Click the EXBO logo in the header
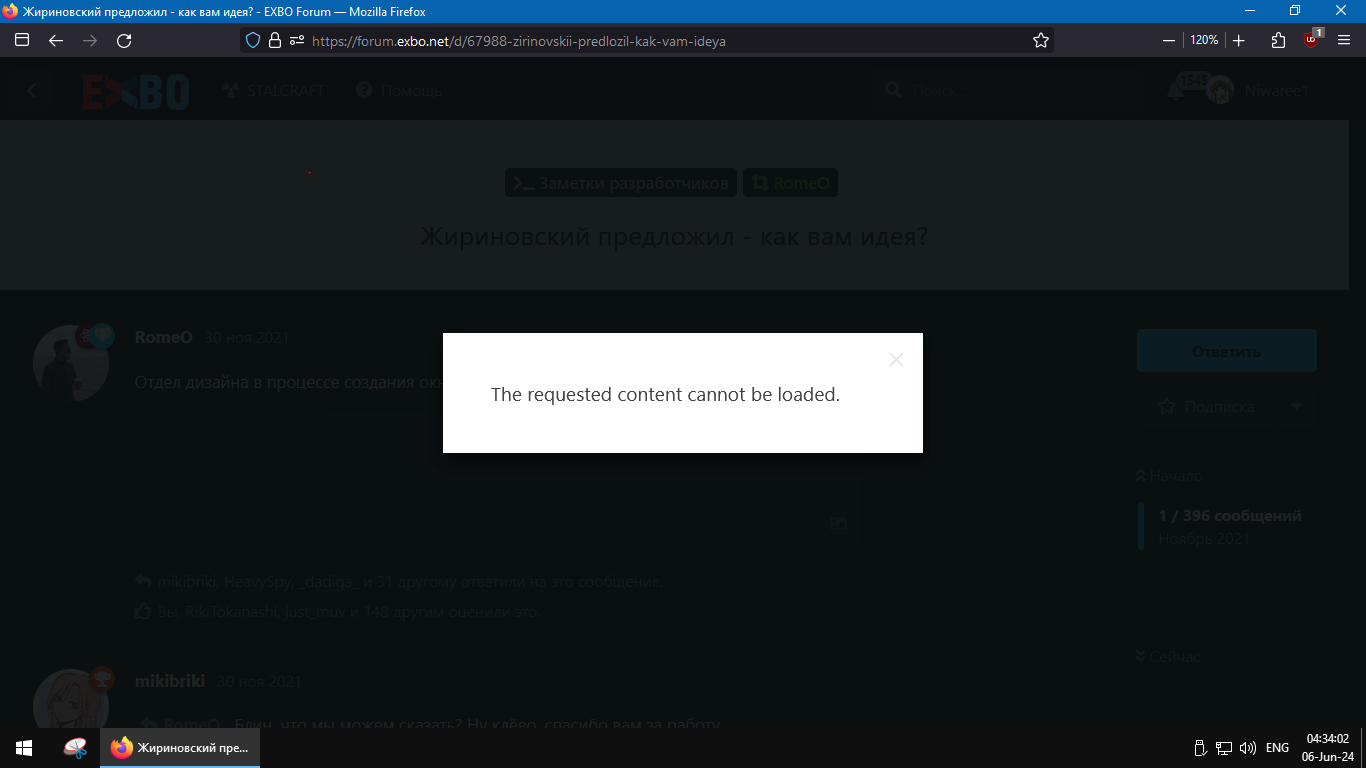This screenshot has height=768, width=1366. [x=136, y=91]
